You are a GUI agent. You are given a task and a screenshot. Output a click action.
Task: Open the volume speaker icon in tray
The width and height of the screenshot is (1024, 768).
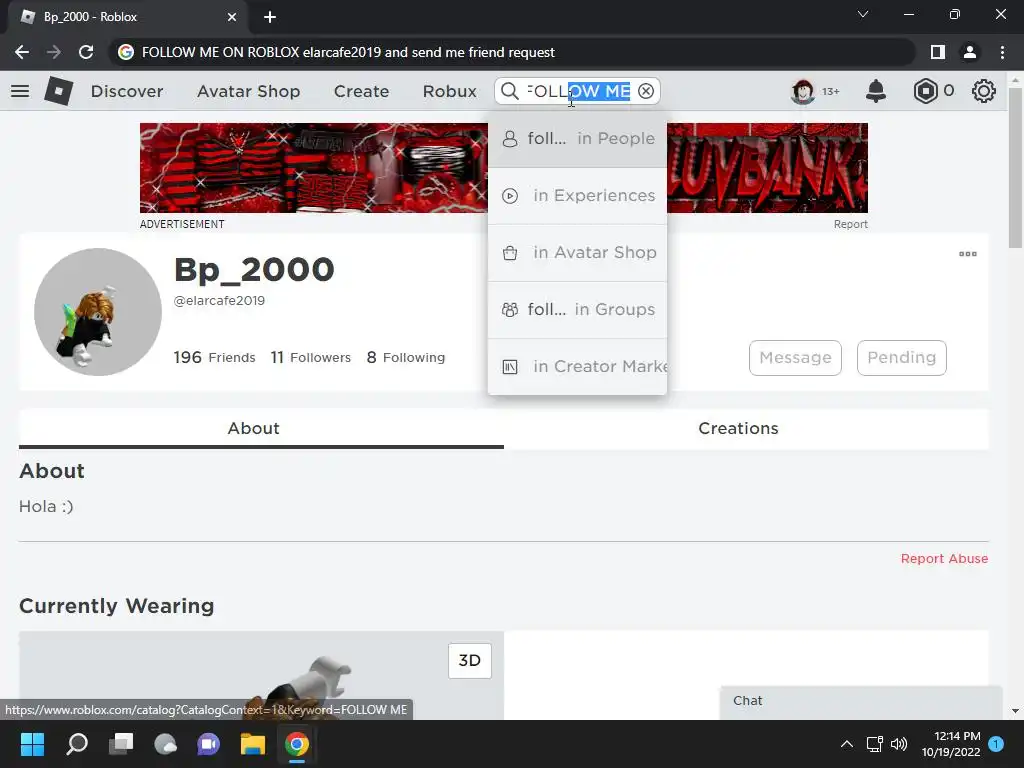click(899, 744)
